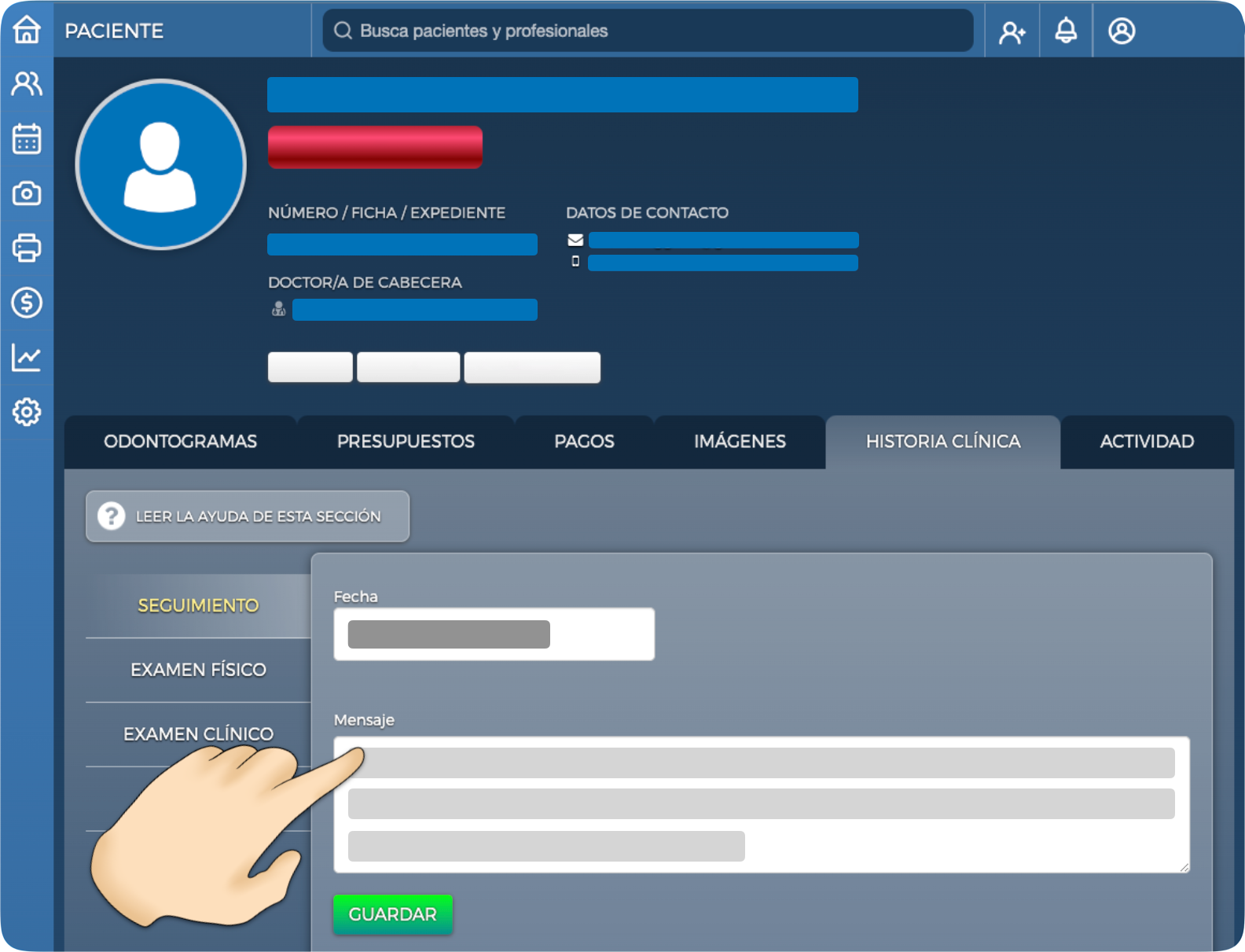Switch to the IMÁGENES tab
The width and height of the screenshot is (1245, 952).
pyautogui.click(x=740, y=442)
